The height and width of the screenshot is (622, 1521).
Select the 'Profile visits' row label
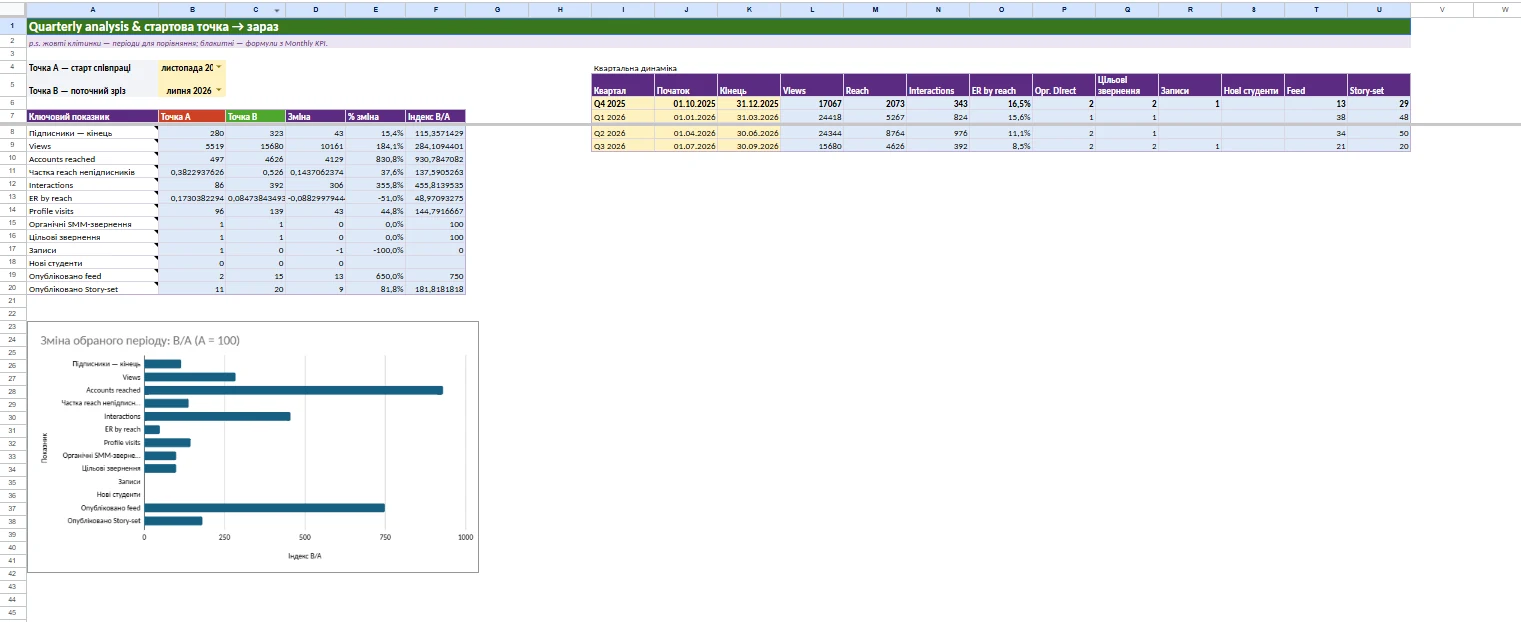pos(92,211)
